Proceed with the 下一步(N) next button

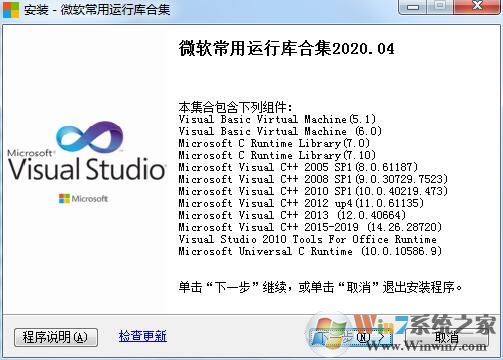351,337
